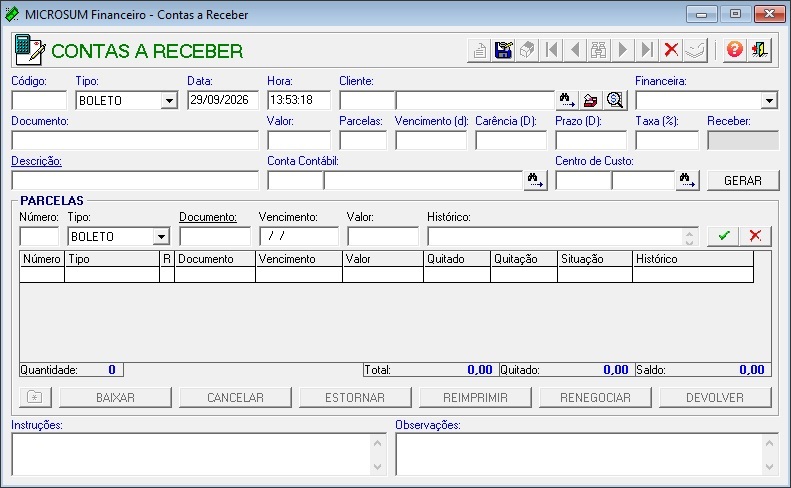Open the client register card-file icon
This screenshot has height=488, width=791.
(591, 100)
